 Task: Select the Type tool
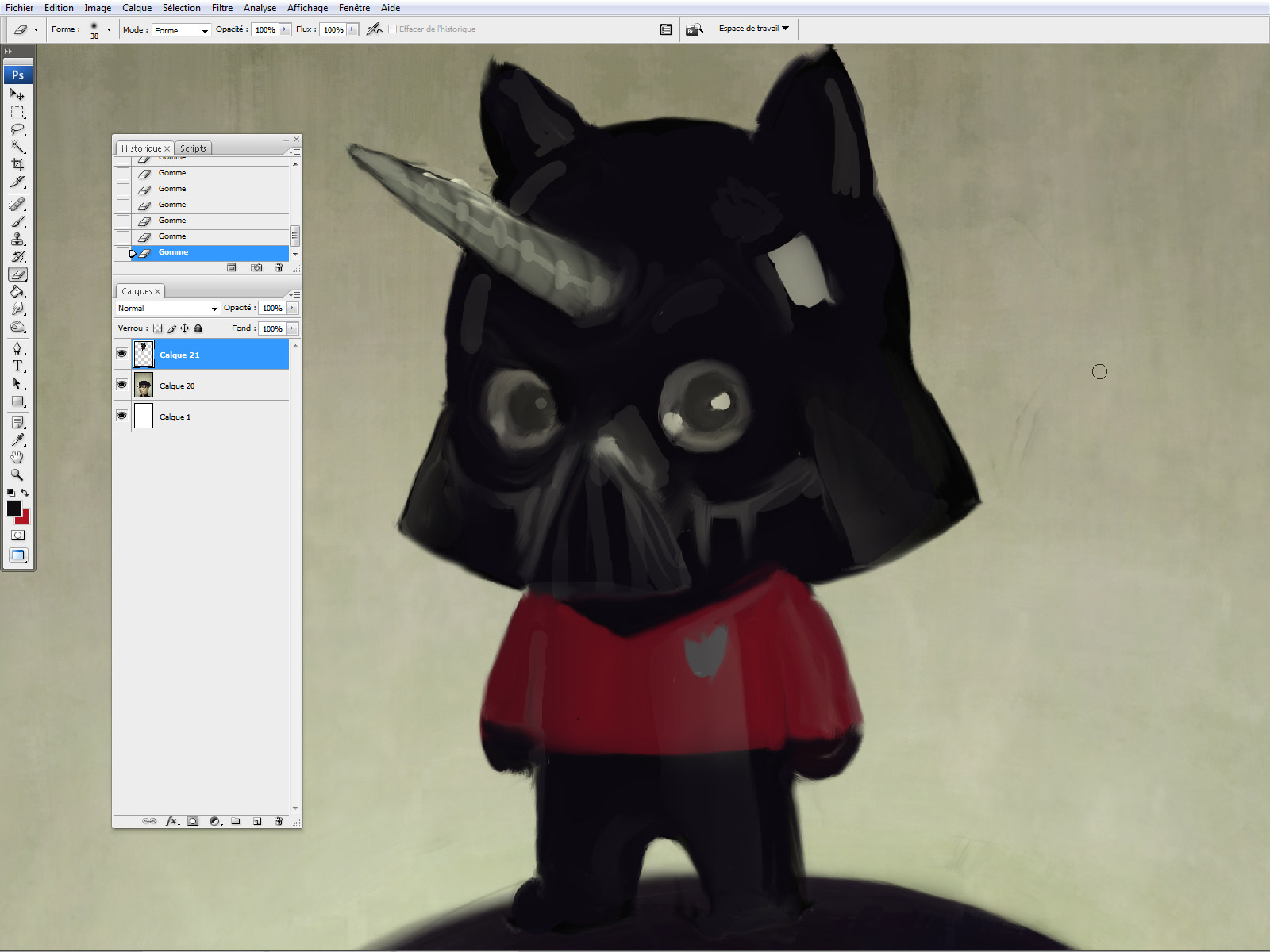(x=17, y=366)
